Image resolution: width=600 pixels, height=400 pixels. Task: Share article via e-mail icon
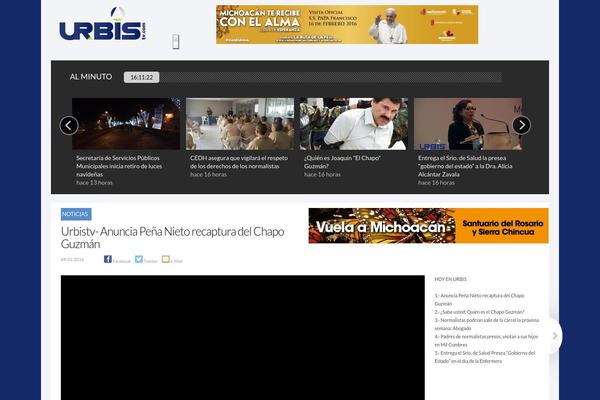(166, 259)
